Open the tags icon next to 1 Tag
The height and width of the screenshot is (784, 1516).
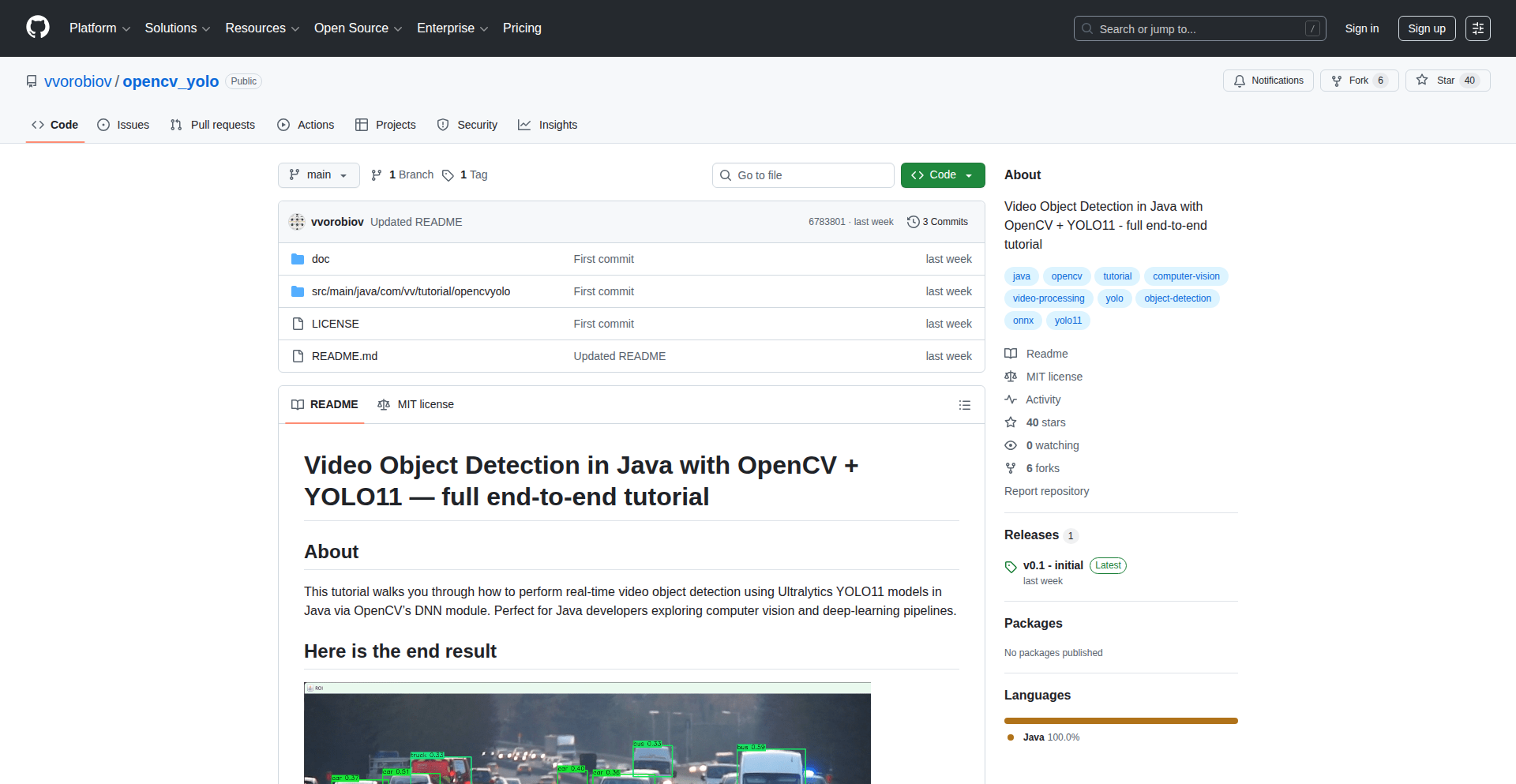tap(448, 175)
